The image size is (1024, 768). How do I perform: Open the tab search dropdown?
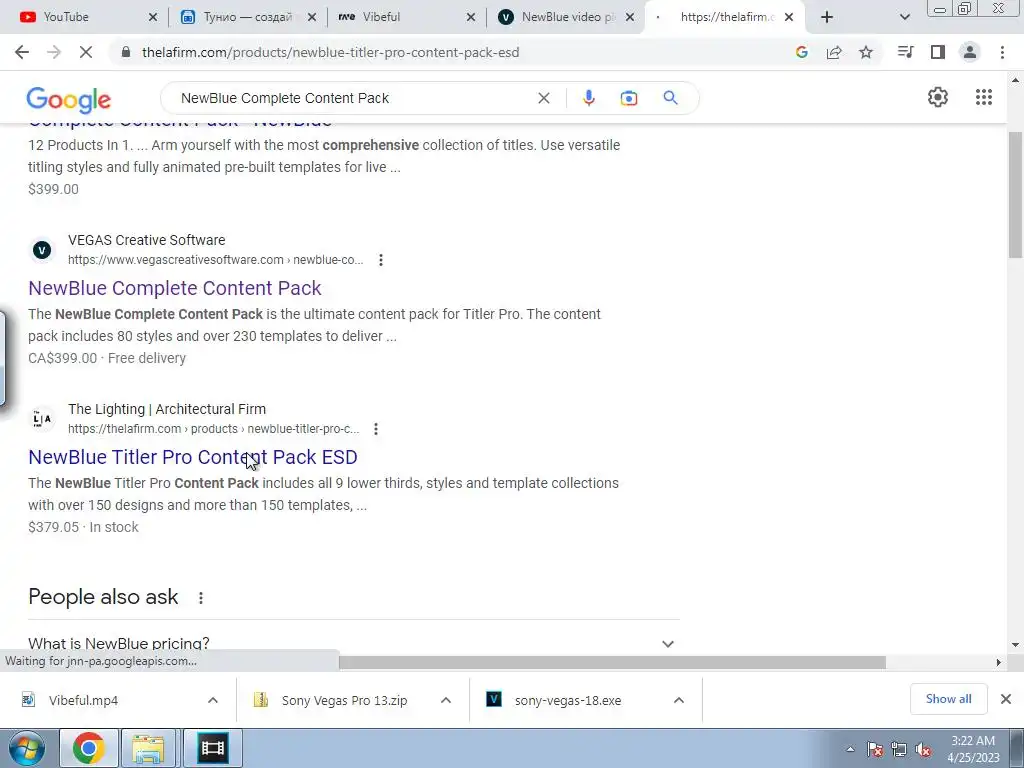click(x=904, y=17)
